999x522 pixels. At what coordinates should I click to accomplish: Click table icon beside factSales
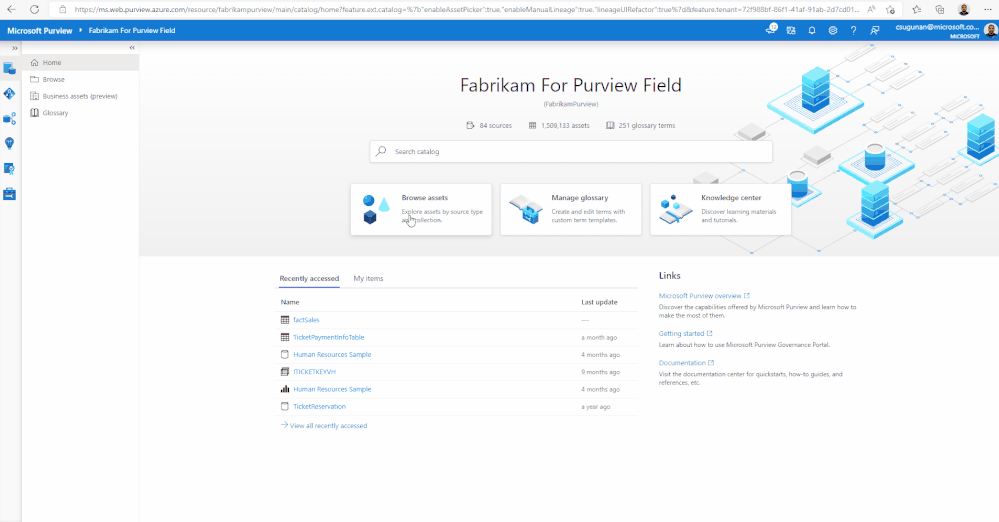point(285,320)
